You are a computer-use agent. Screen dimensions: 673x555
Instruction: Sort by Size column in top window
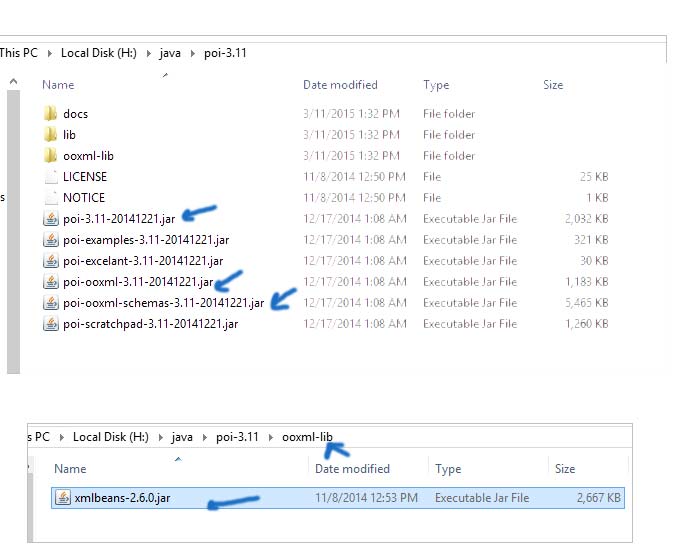coord(553,85)
